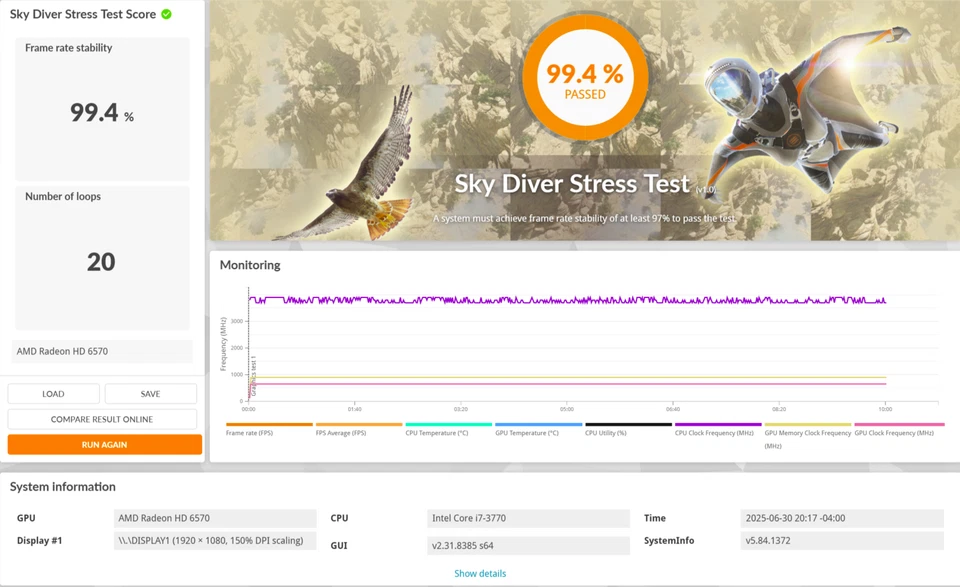The width and height of the screenshot is (960, 587).
Task: Click the Monitoring section heading
Action: coord(250,265)
